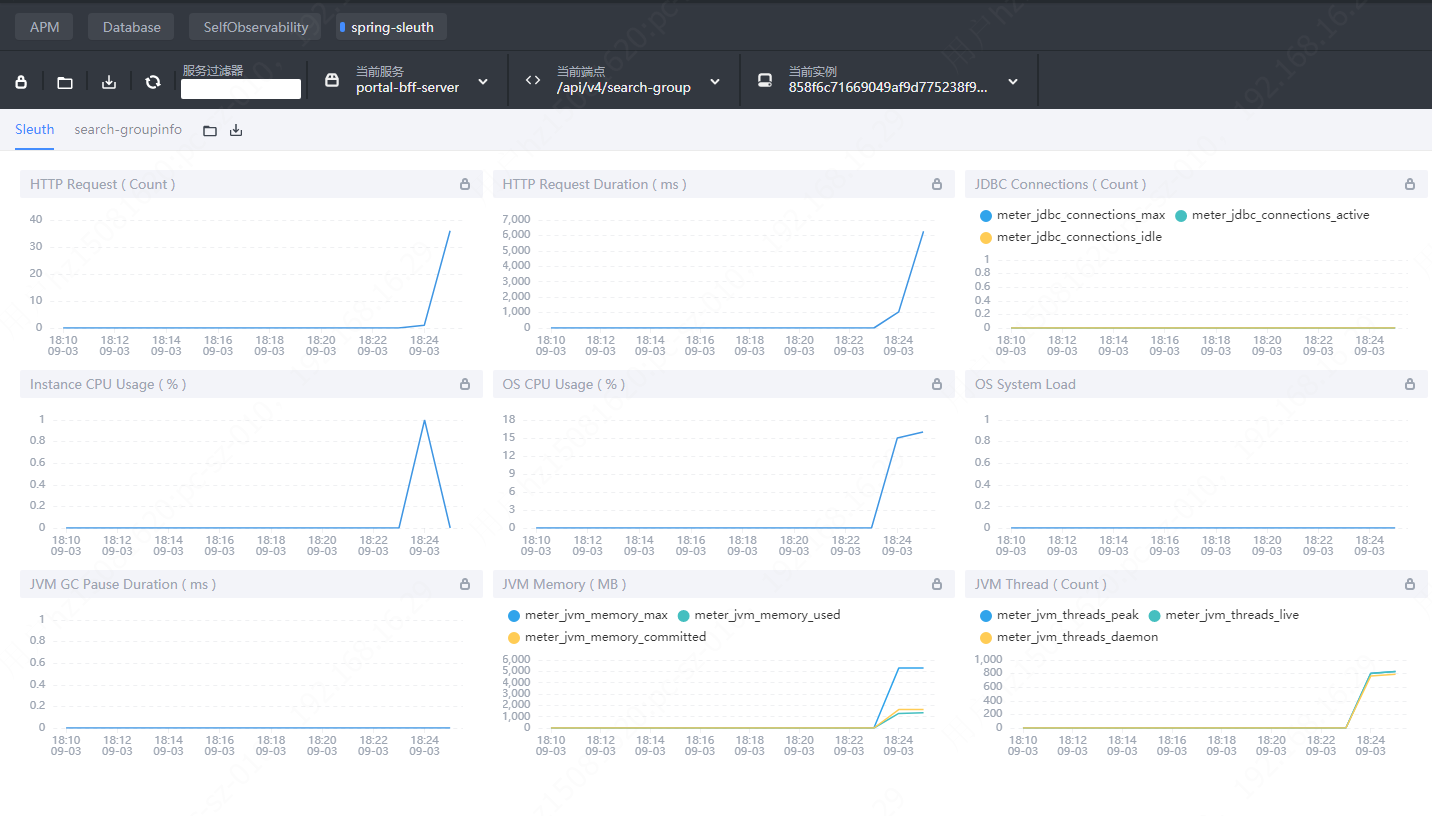Refresh the dashboard using the refresh icon
The image size is (1432, 816).
tap(152, 80)
